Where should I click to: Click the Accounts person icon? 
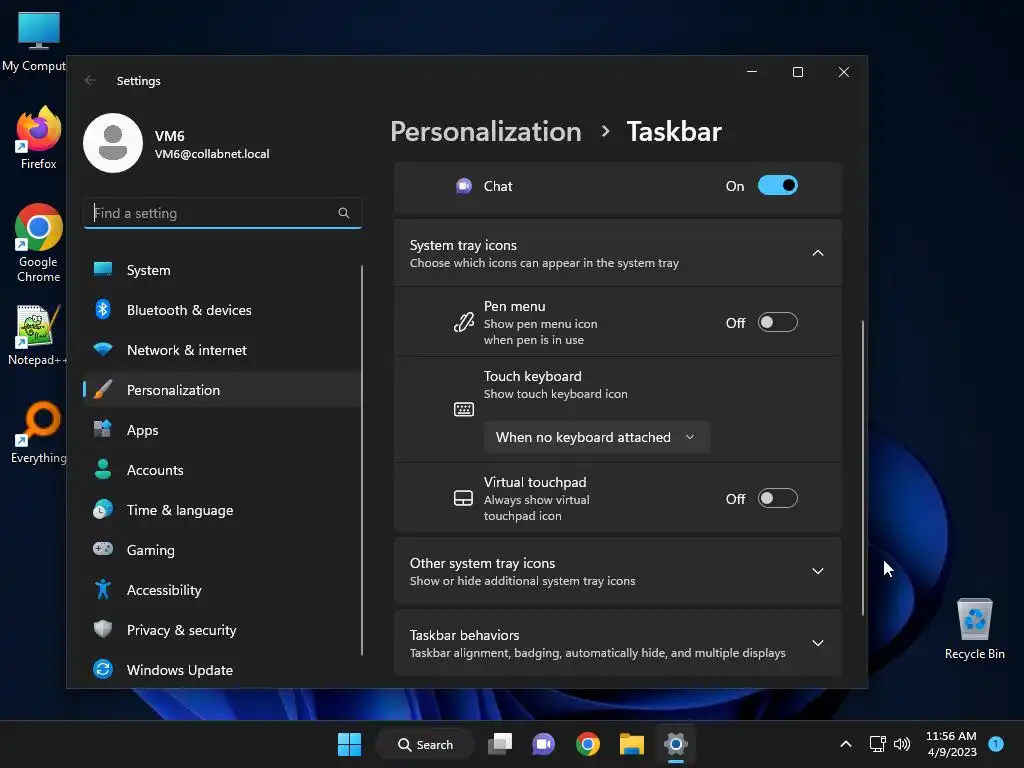103,469
